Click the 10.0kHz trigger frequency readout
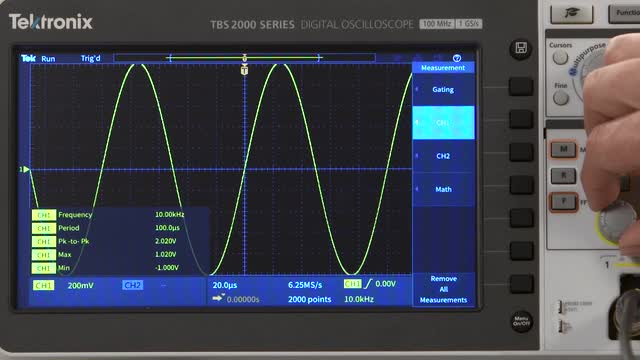Screen dimensions: 640x360 pyautogui.click(x=359, y=299)
